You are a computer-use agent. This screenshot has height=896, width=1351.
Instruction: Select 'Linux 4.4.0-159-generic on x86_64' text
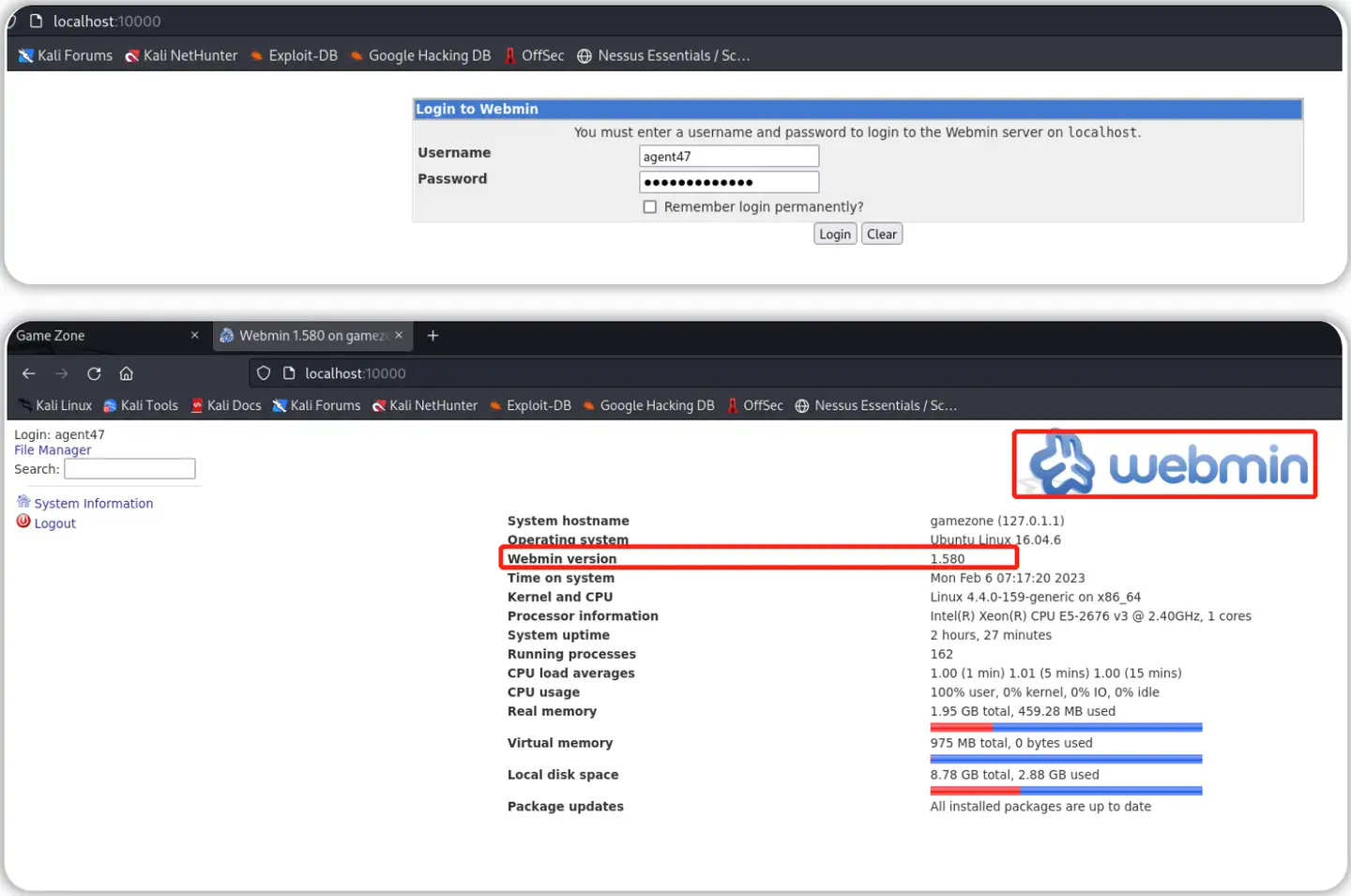coord(1036,597)
